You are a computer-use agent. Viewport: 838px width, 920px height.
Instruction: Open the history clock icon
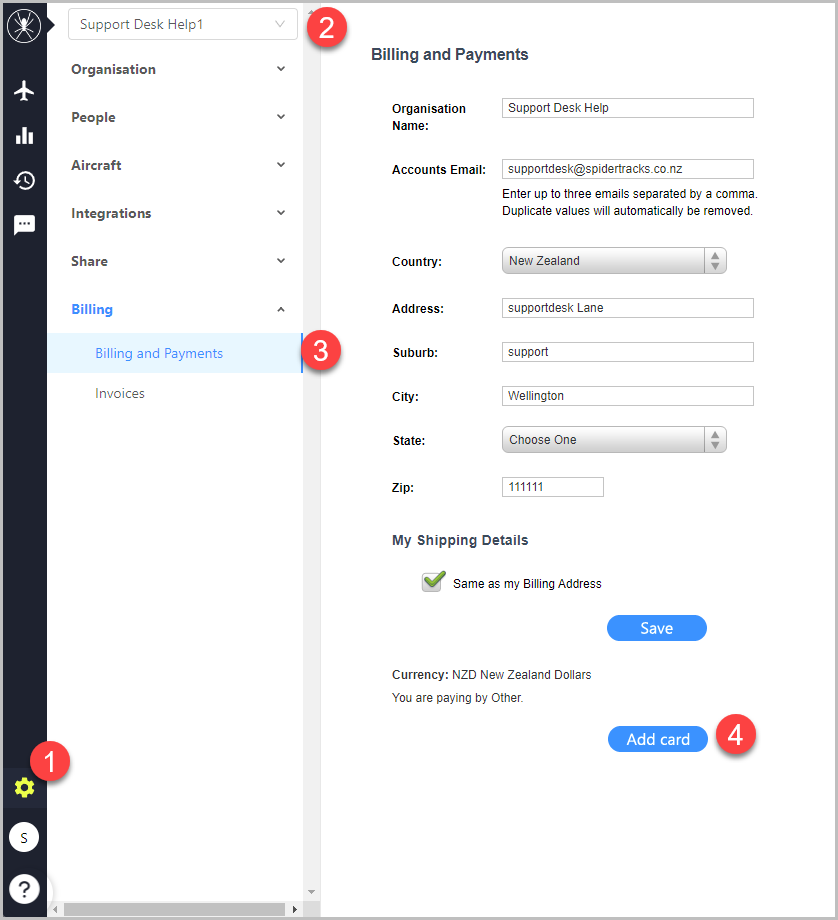coord(24,180)
